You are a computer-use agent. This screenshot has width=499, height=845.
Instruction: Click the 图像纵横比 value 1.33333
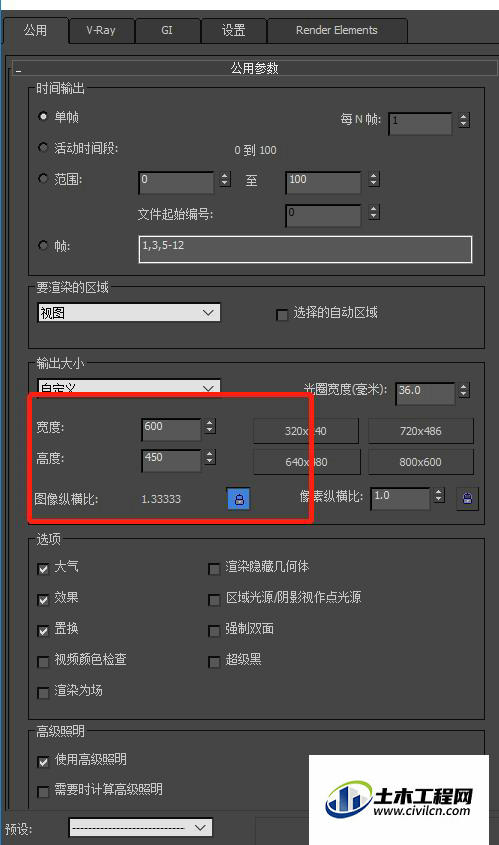pos(161,499)
